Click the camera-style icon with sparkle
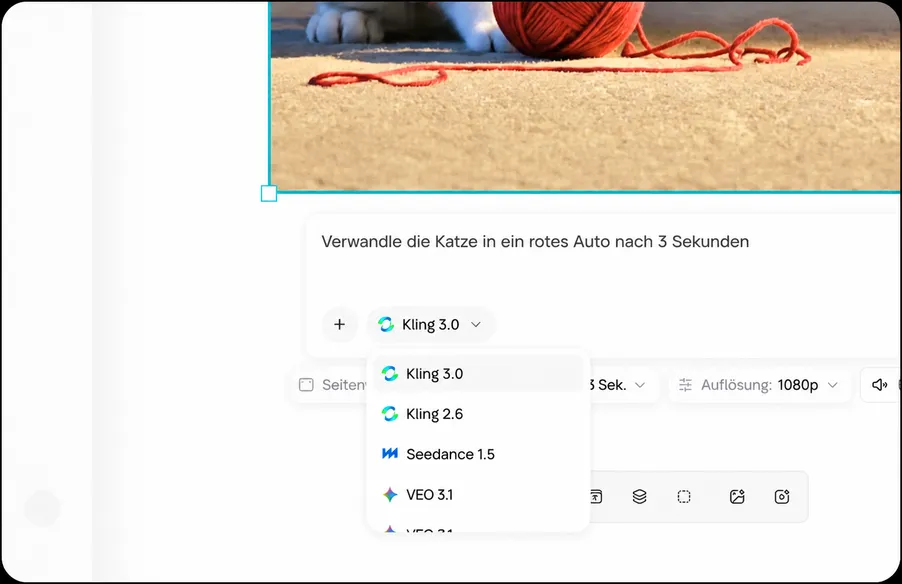Viewport: 902px width, 584px height. point(782,497)
